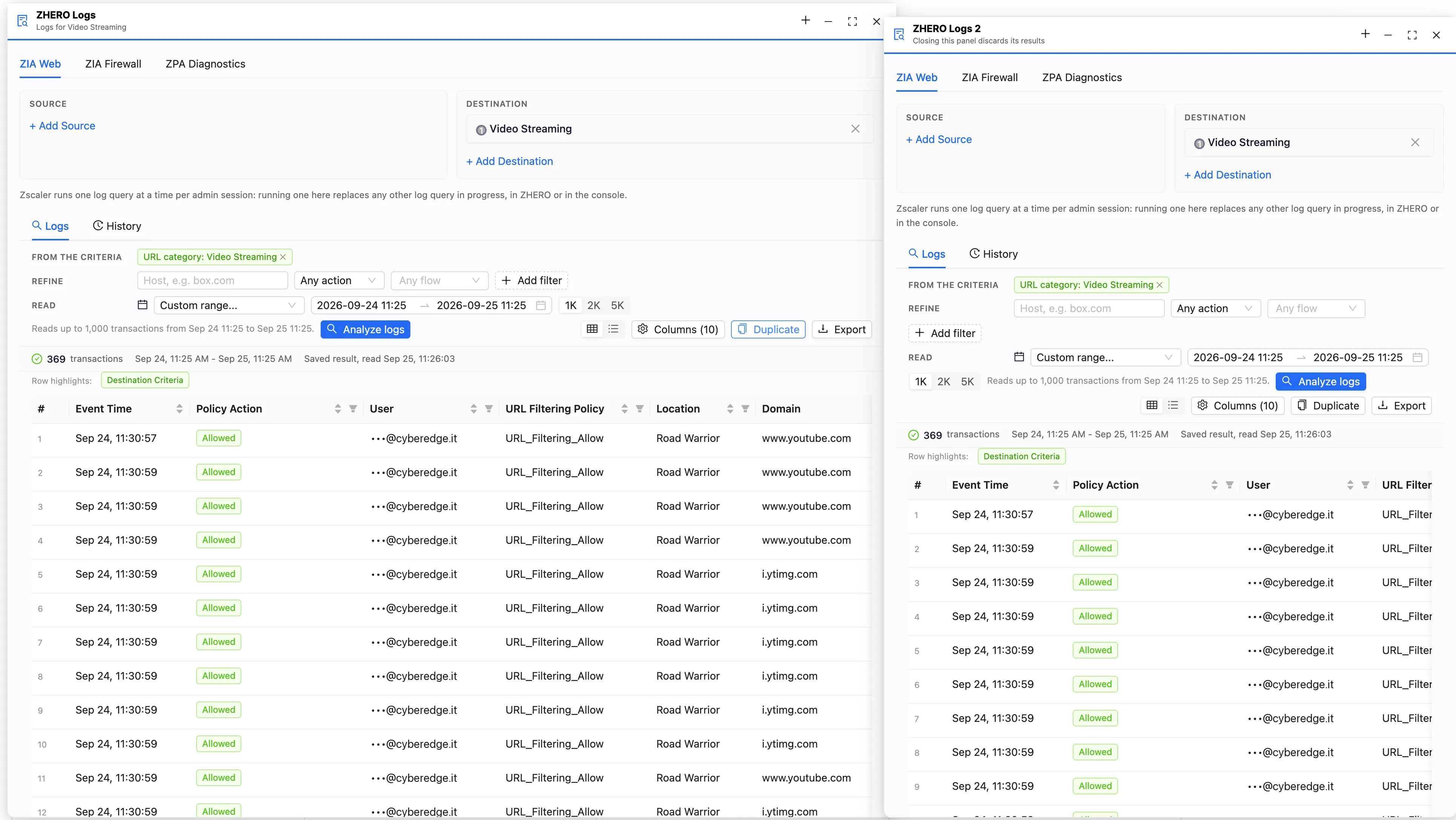This screenshot has width=1456, height=820.
Task: Select 5K read limit in ZHERO Logs 2
Action: pos(967,382)
